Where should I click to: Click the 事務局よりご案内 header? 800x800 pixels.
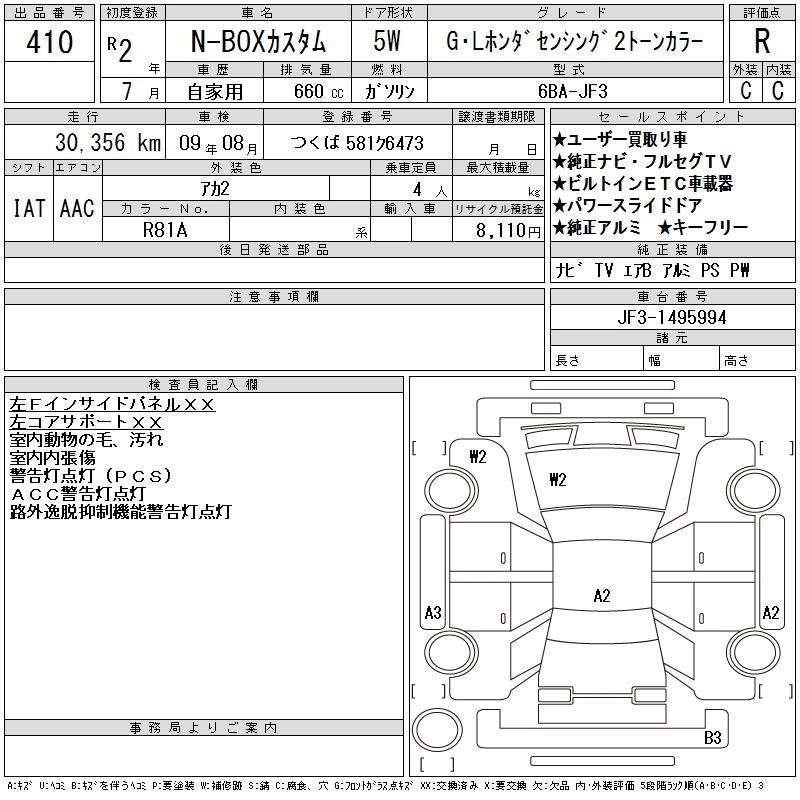point(204,728)
